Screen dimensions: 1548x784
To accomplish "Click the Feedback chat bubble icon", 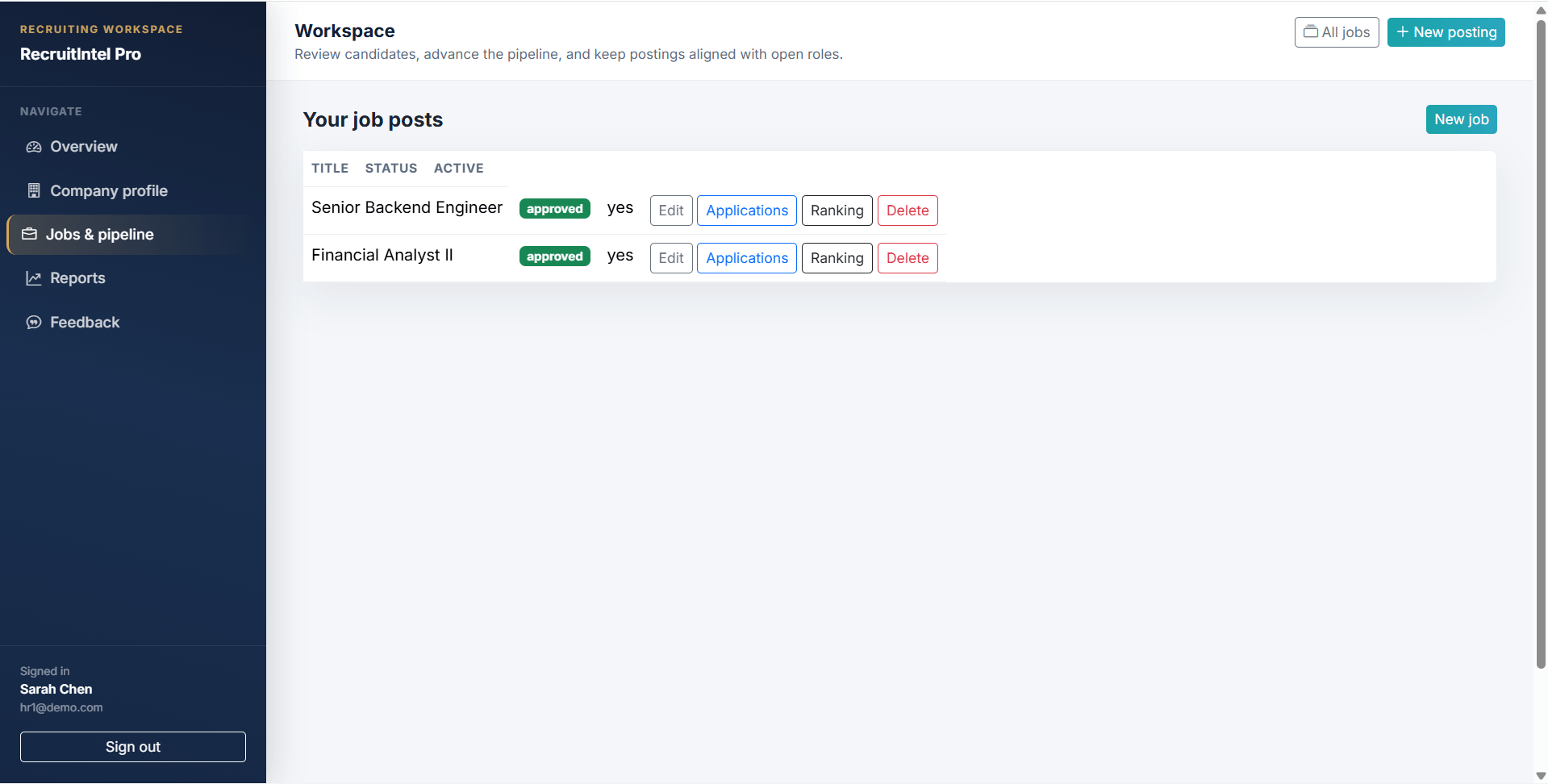I will 34,323.
